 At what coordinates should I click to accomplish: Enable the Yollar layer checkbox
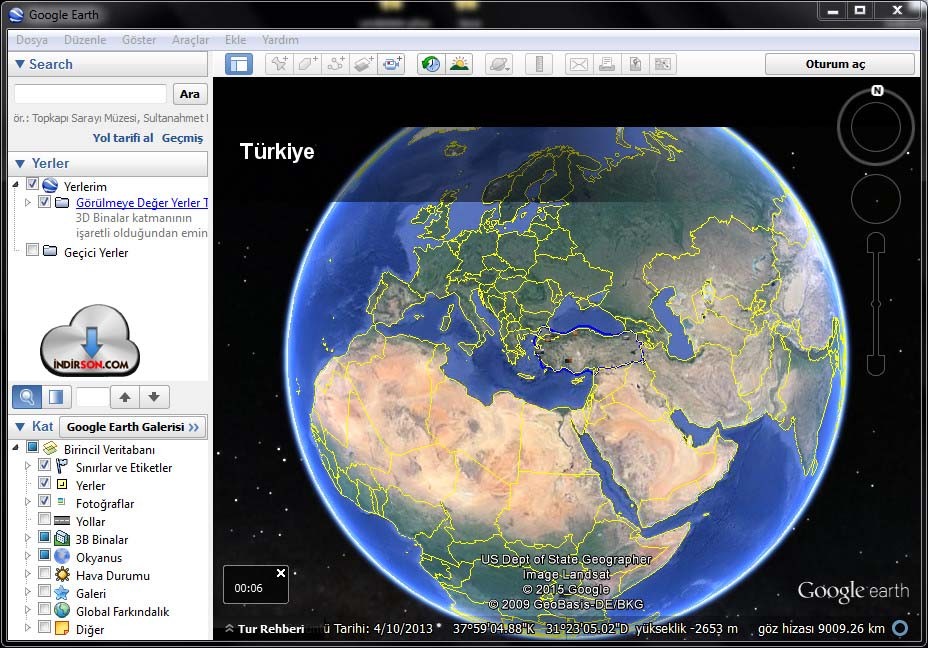(44, 519)
